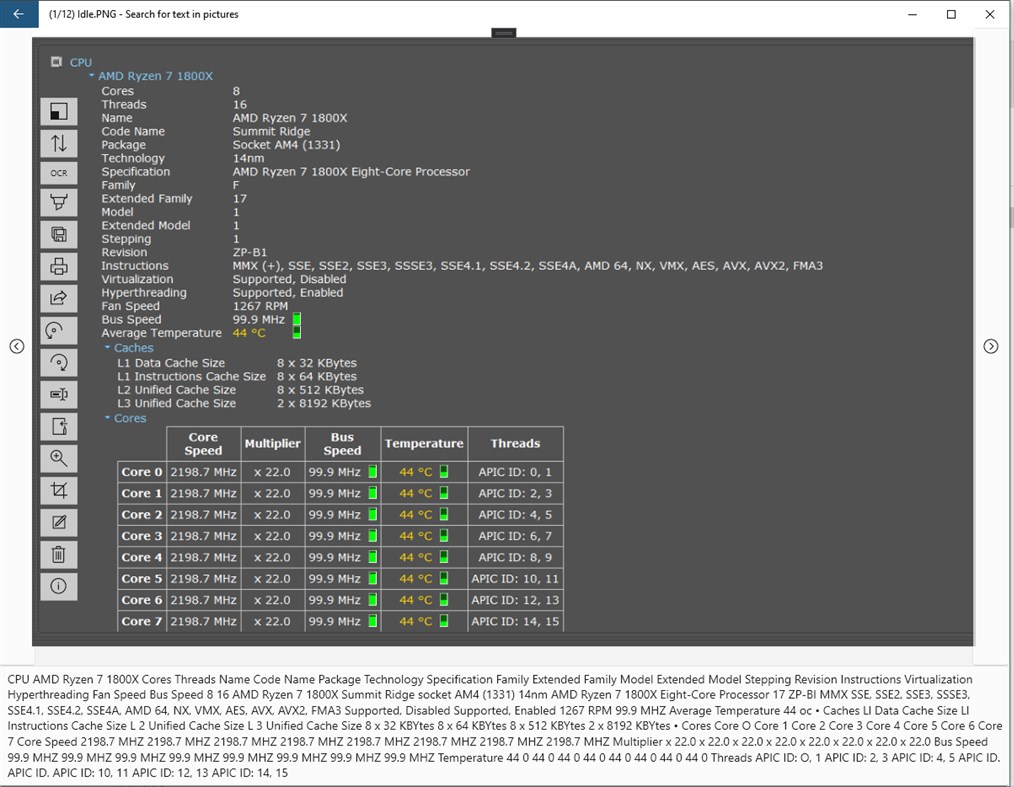Click the Core Speed column header
1014x787 pixels.
tap(204, 444)
